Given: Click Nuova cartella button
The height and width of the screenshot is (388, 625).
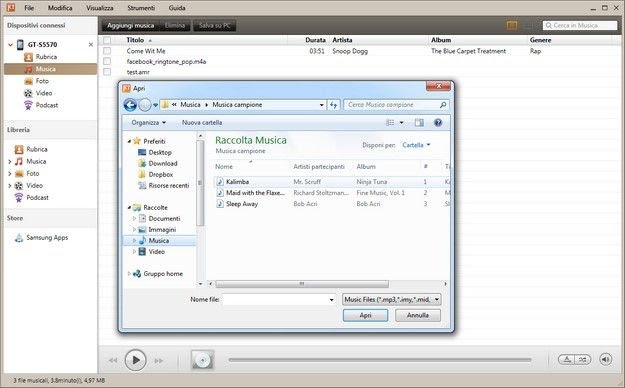Looking at the screenshot, I should 202,122.
